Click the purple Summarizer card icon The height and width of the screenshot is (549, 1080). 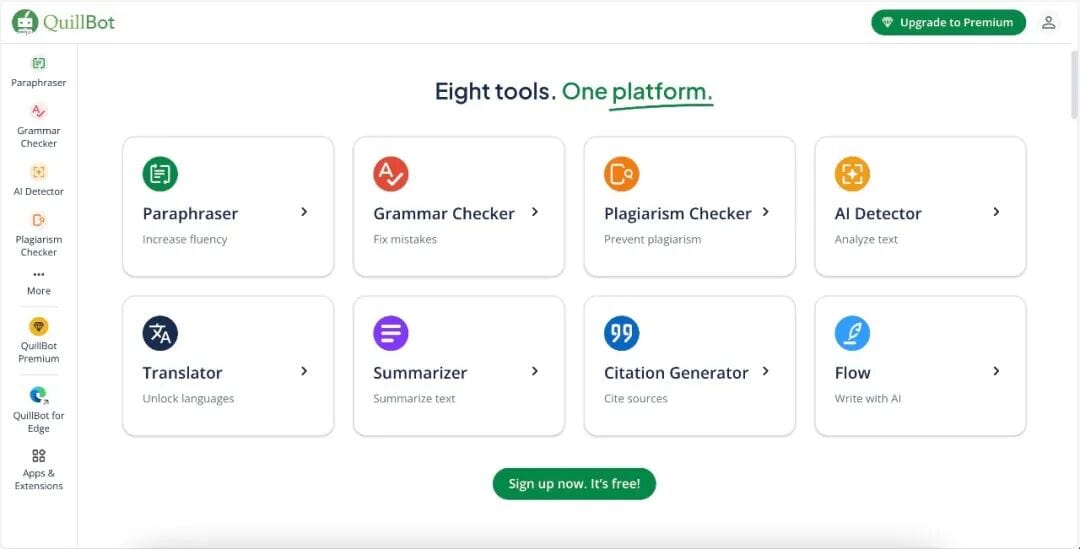click(x=391, y=333)
